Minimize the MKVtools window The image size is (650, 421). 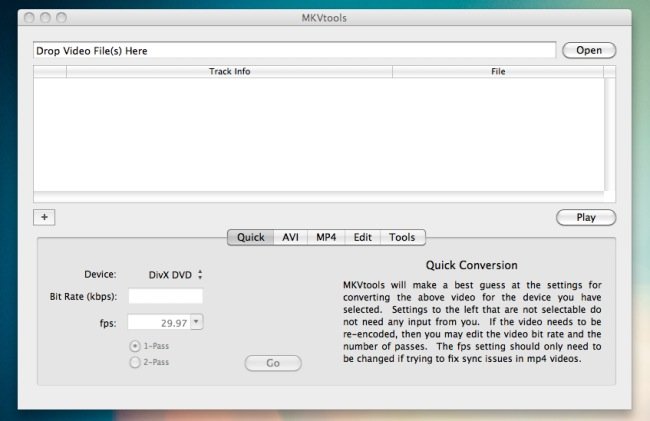[x=46, y=17]
